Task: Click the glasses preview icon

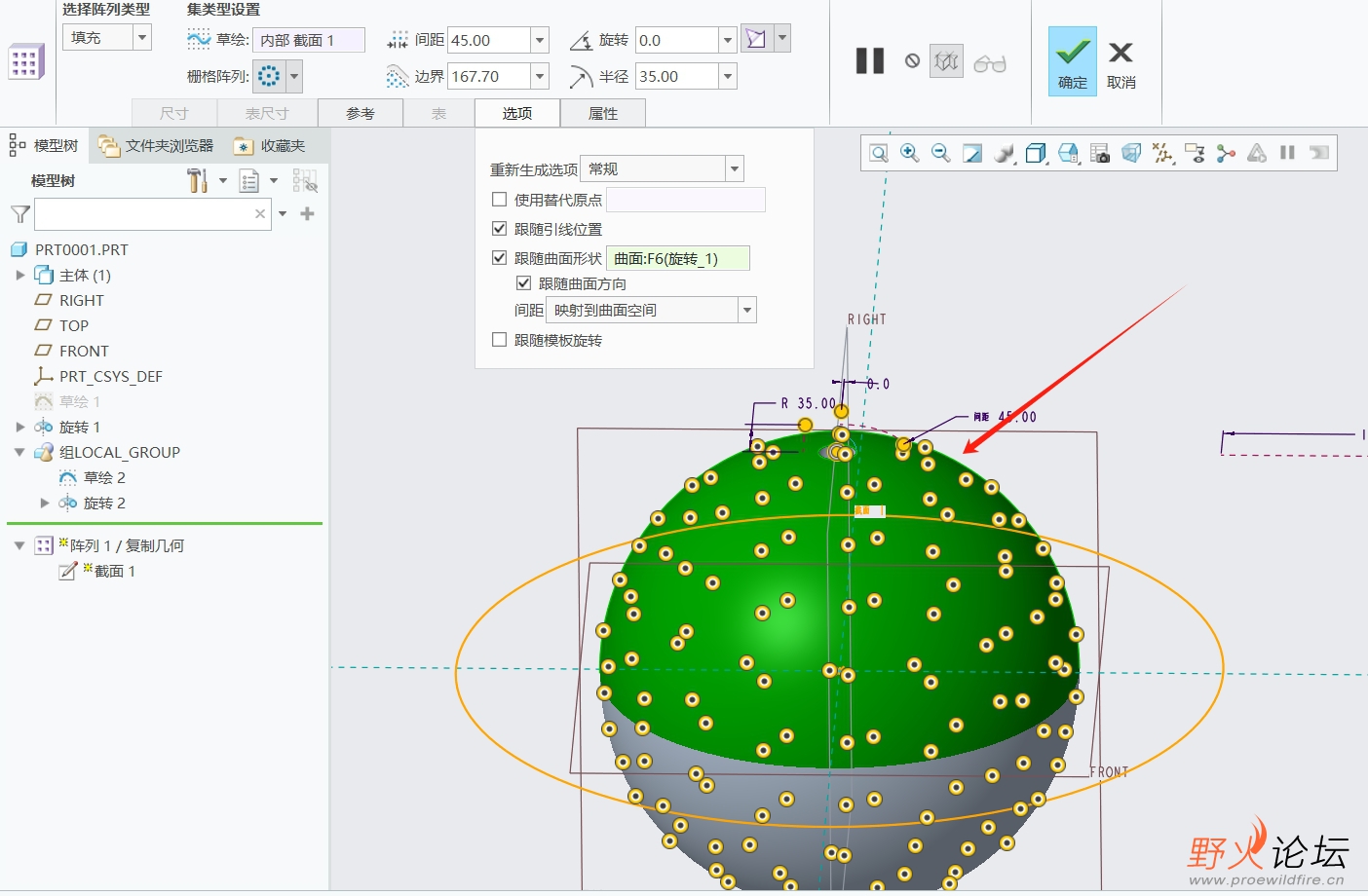Action: coord(989,63)
